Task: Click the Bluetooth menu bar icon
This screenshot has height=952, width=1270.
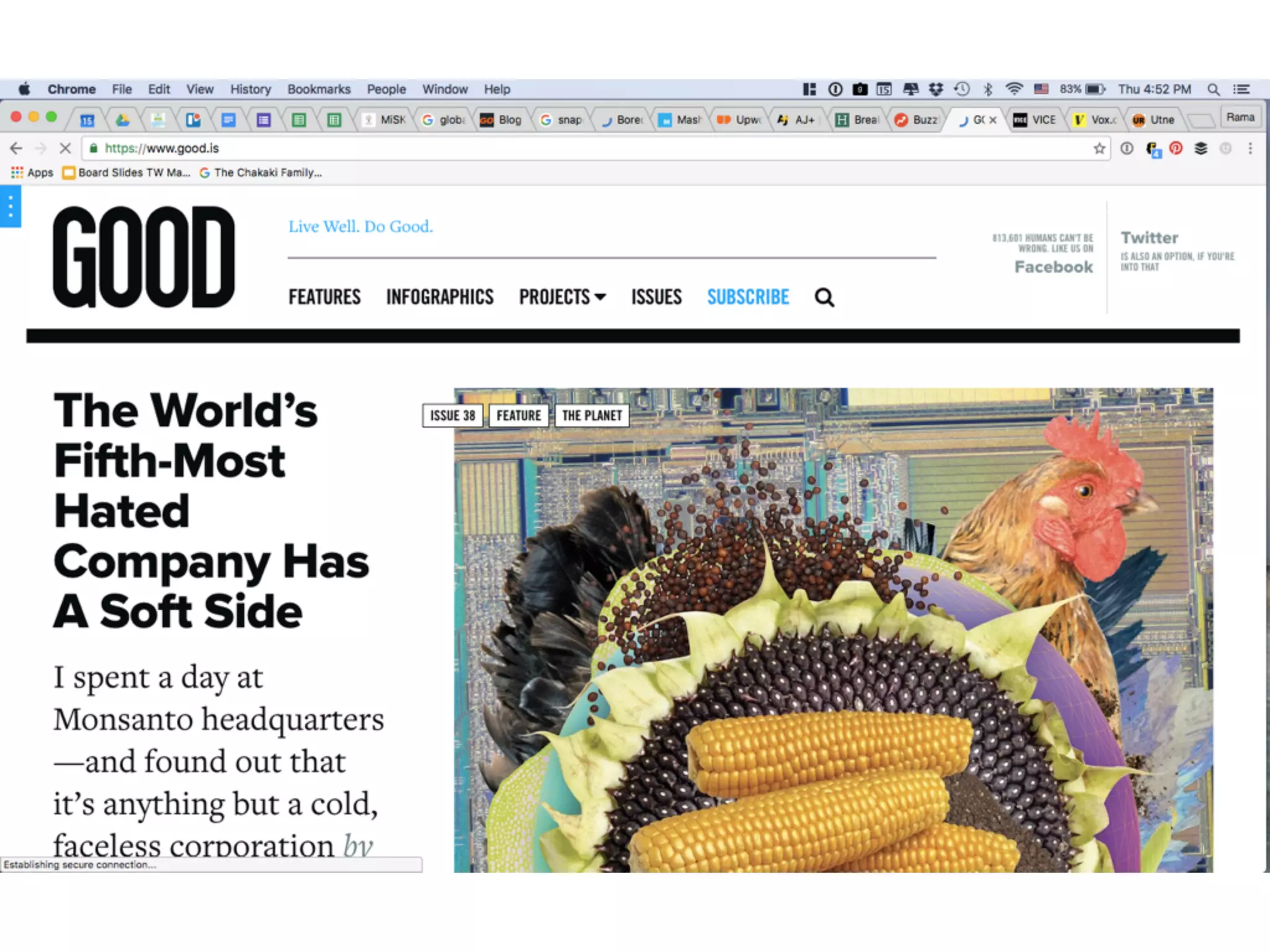Action: [988, 89]
